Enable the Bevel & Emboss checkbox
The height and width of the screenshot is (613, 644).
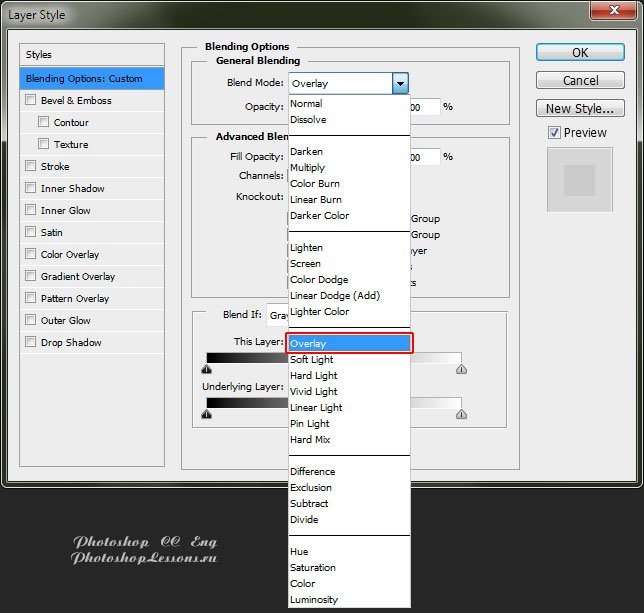pyautogui.click(x=31, y=100)
